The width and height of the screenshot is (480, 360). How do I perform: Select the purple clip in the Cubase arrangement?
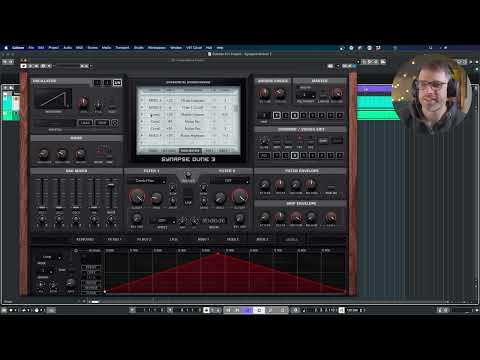(374, 89)
